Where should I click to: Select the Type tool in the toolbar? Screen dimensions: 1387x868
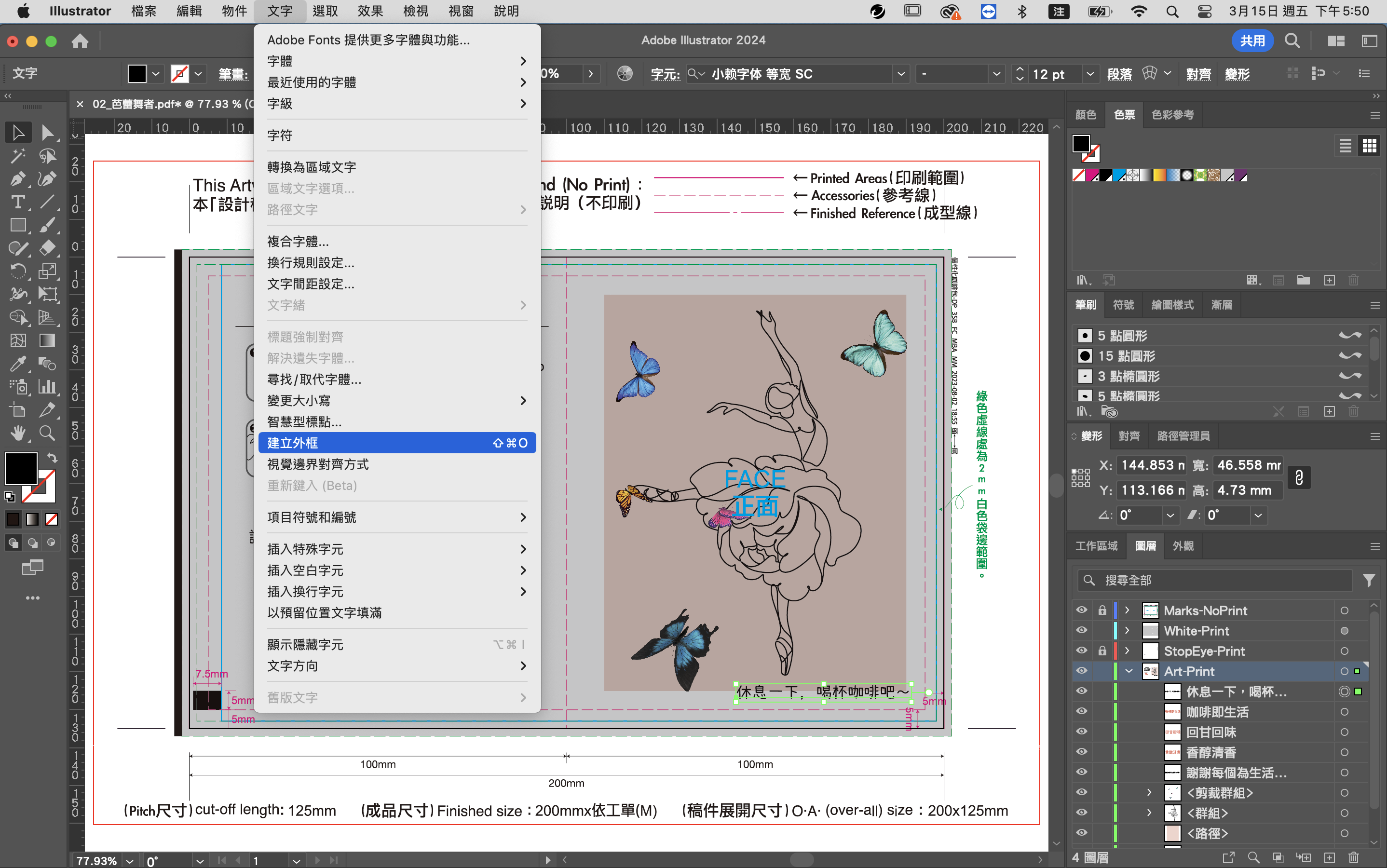point(18,202)
